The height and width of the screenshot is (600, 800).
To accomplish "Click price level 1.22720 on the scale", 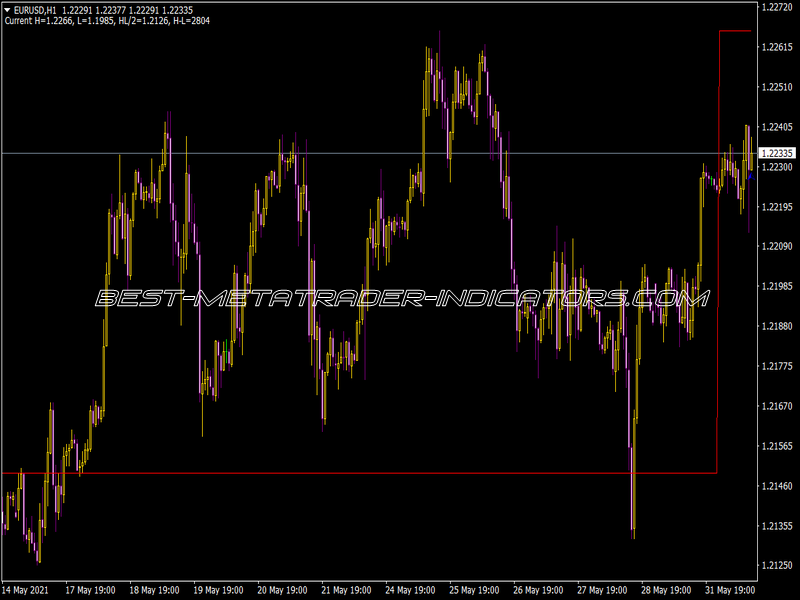I will 777,7.
